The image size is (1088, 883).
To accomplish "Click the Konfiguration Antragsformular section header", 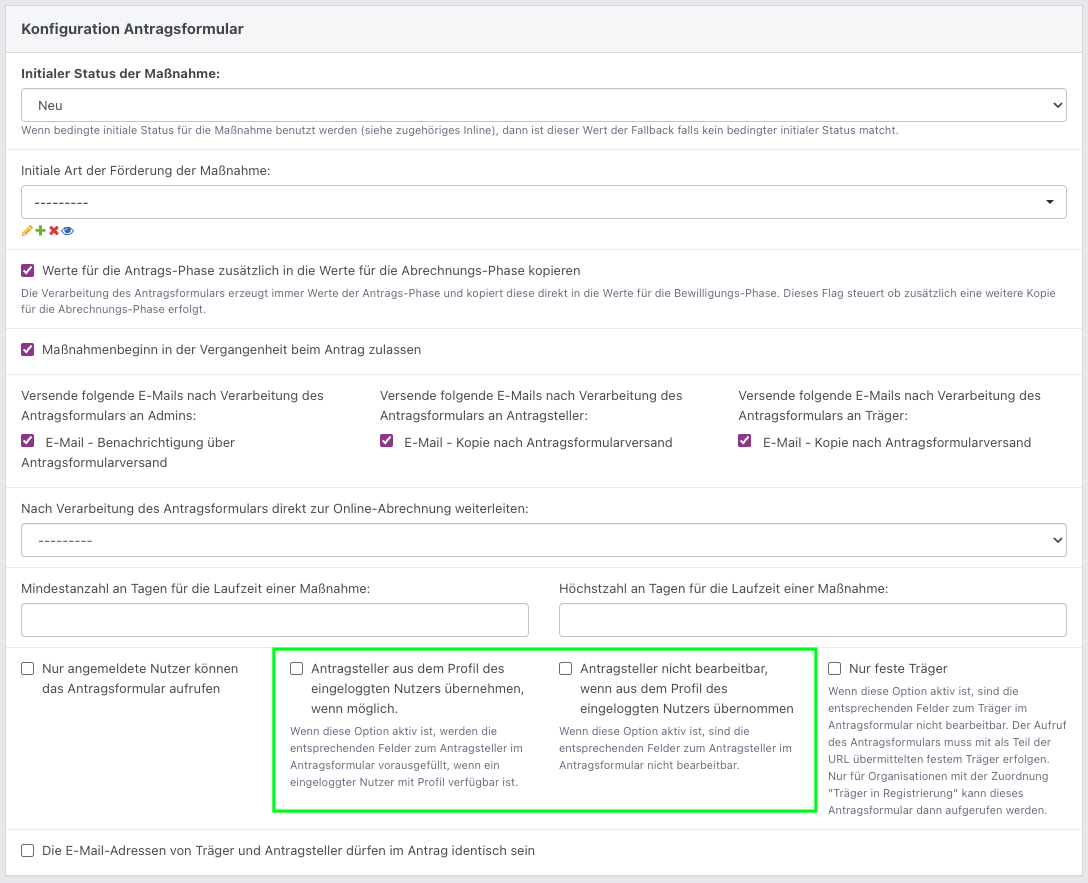I will coord(132,29).
